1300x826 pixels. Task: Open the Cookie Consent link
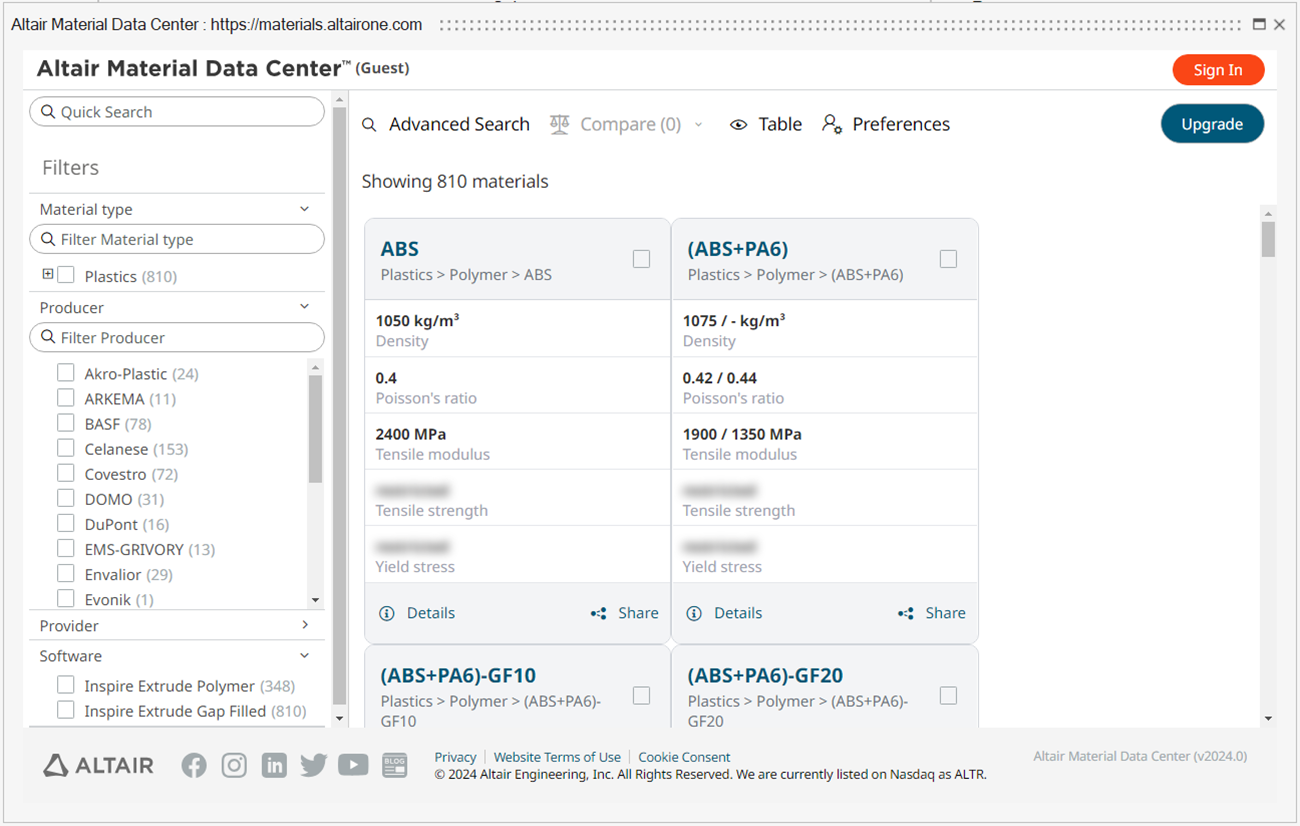pos(684,757)
